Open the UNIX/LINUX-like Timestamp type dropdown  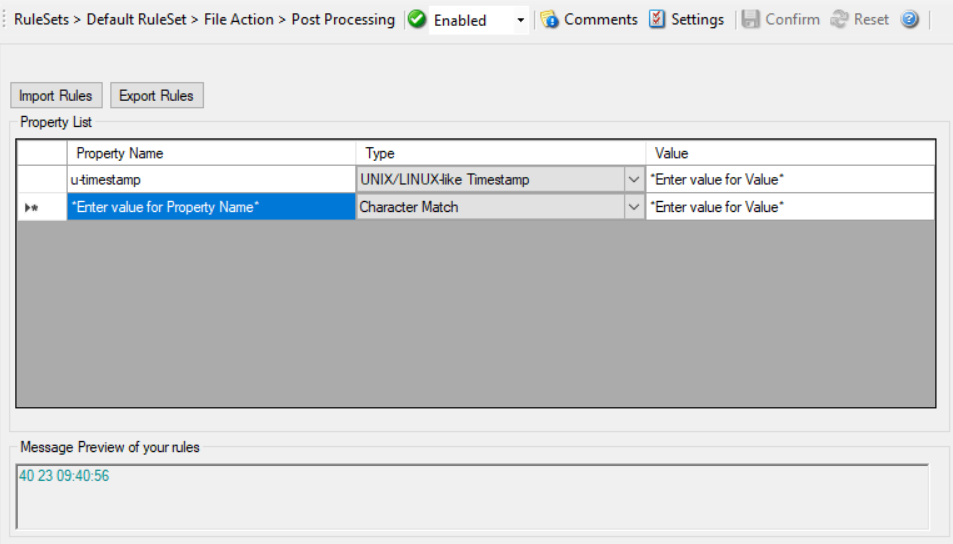(634, 180)
